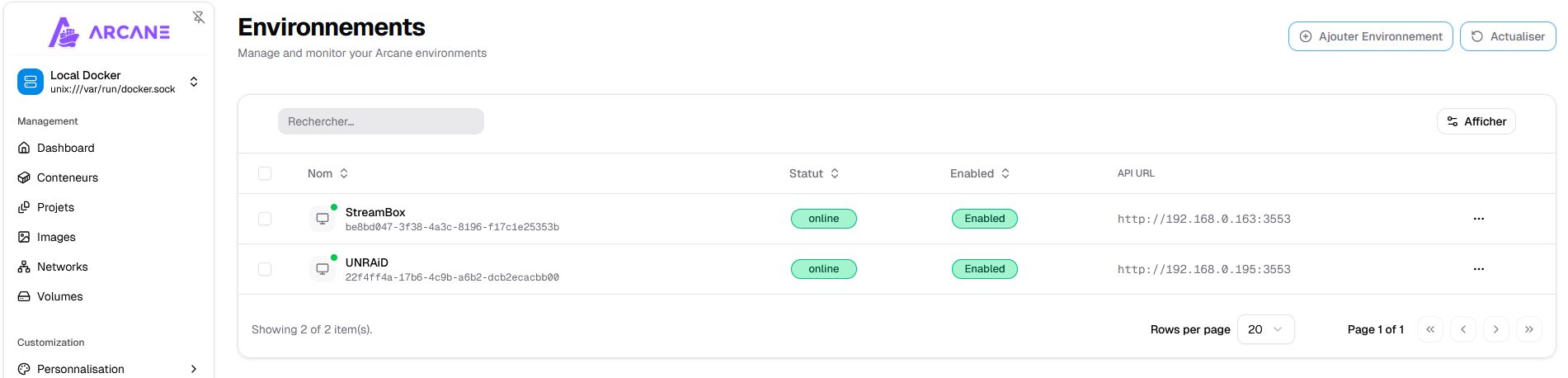Focus the Rechercher search field

coord(380,121)
